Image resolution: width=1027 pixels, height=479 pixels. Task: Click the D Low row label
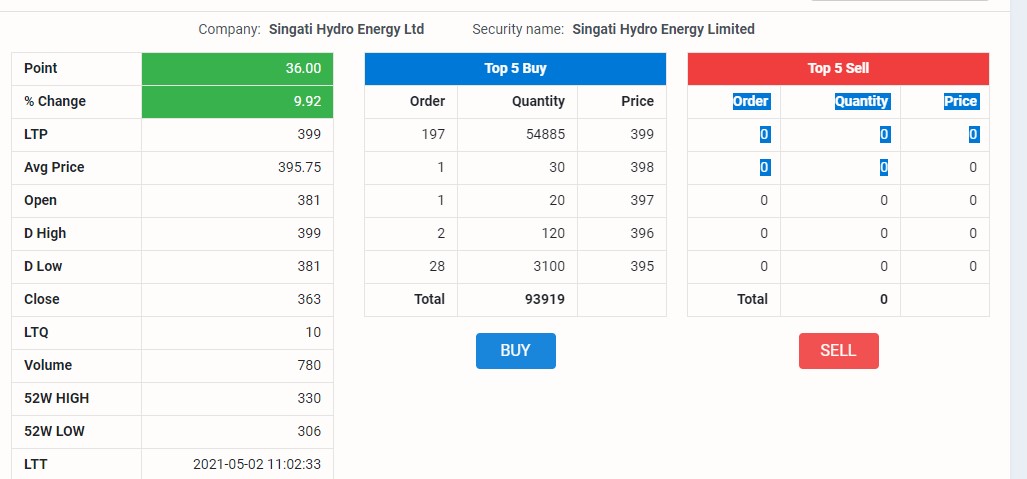click(x=43, y=266)
